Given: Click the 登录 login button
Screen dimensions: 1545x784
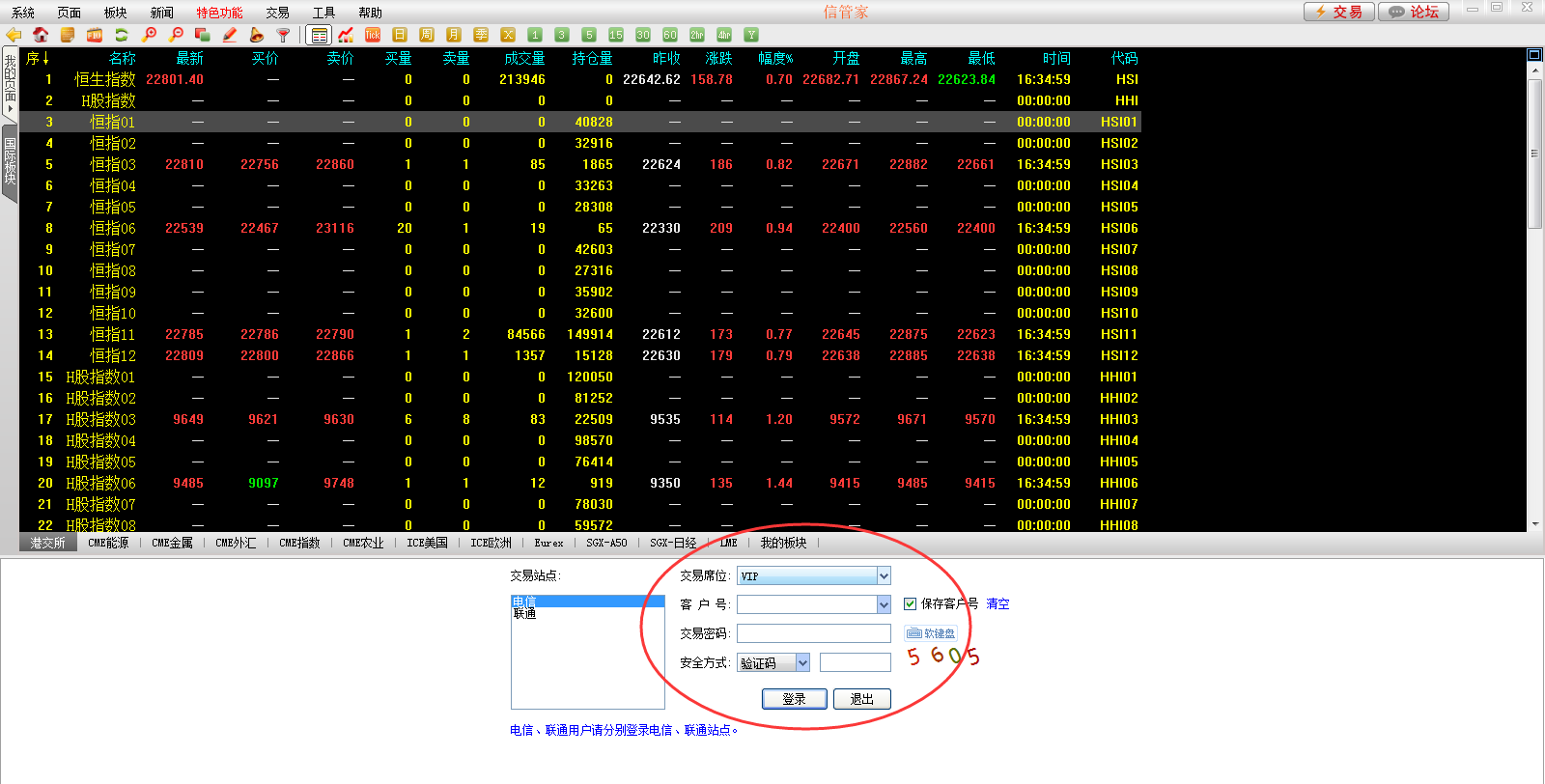Looking at the screenshot, I should [794, 699].
